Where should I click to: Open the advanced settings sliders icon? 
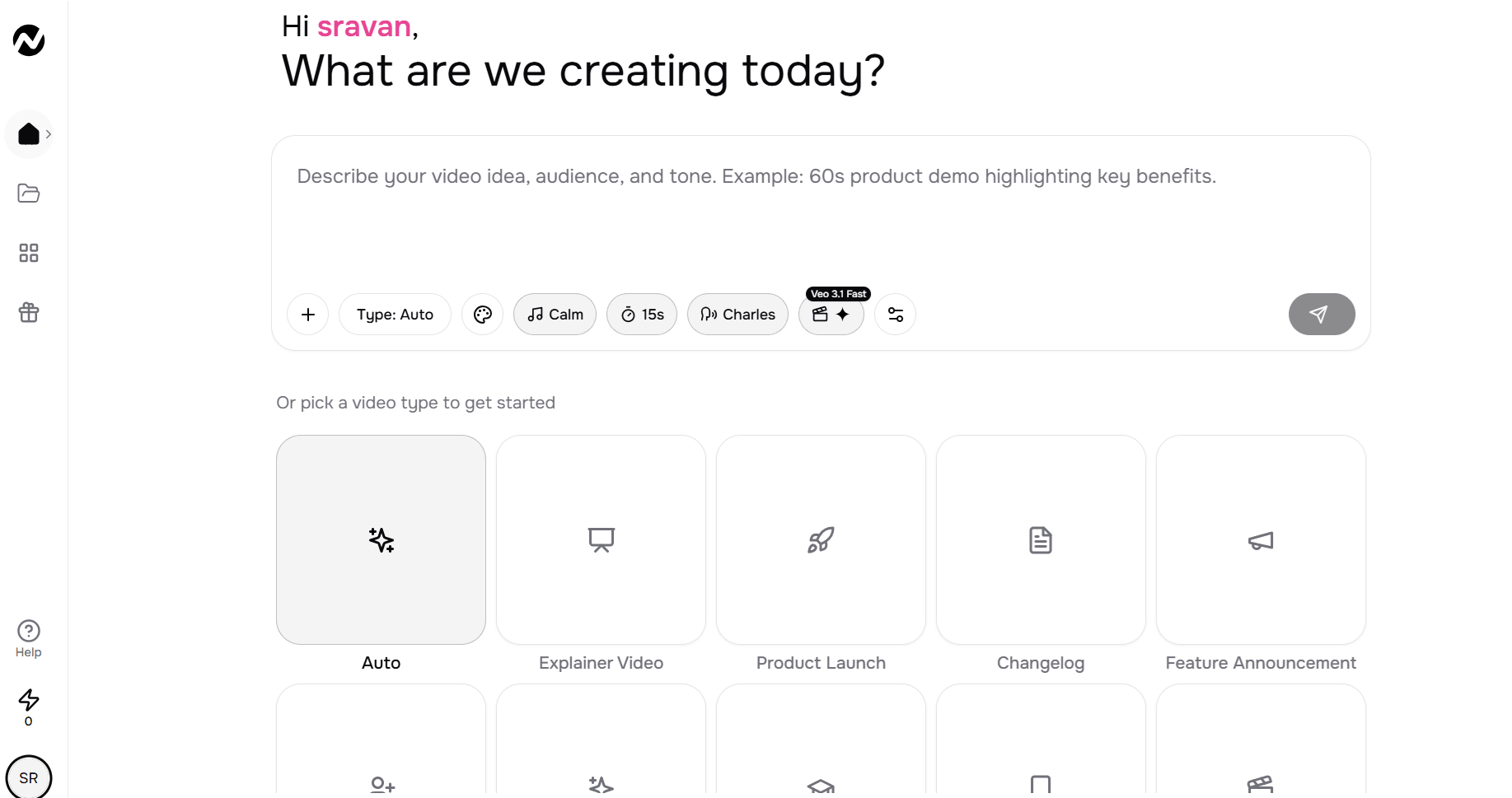coord(896,315)
